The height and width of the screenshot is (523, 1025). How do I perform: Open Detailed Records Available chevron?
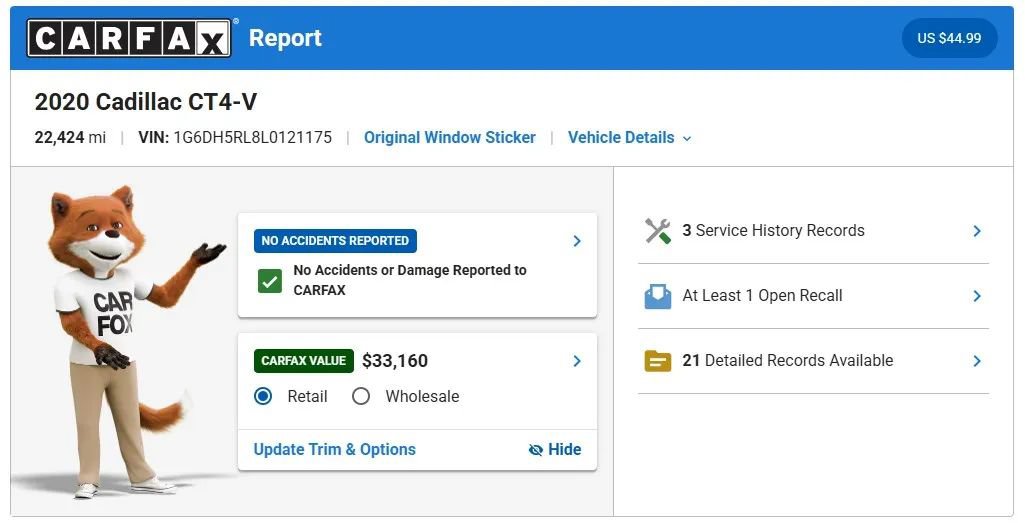tap(977, 361)
